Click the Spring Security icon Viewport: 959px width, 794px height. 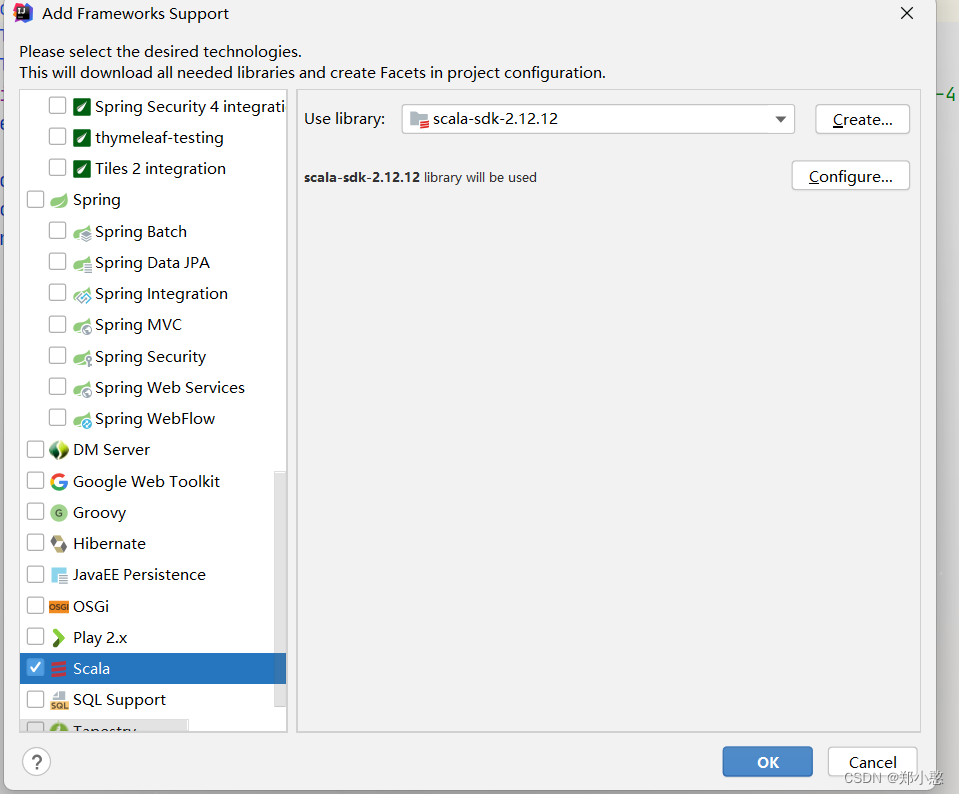[x=82, y=357]
